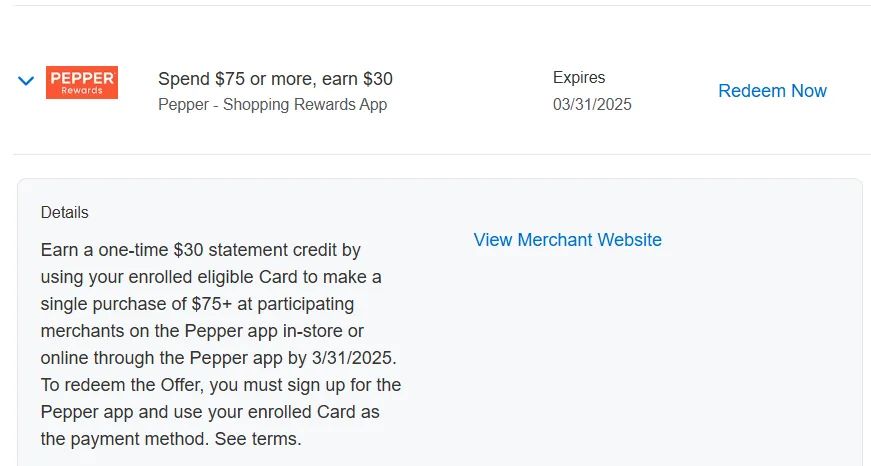
Task: Click the line mentioning 'by 3/31/2025.'
Action: point(218,358)
